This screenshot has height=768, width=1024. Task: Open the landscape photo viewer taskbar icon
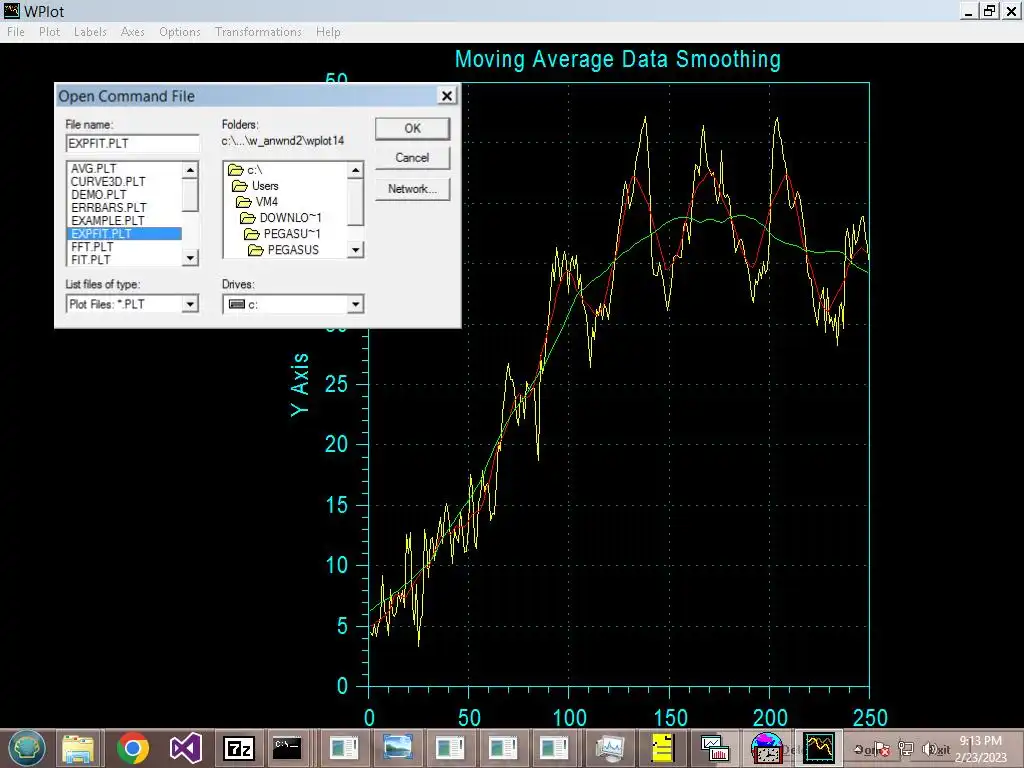click(x=397, y=748)
